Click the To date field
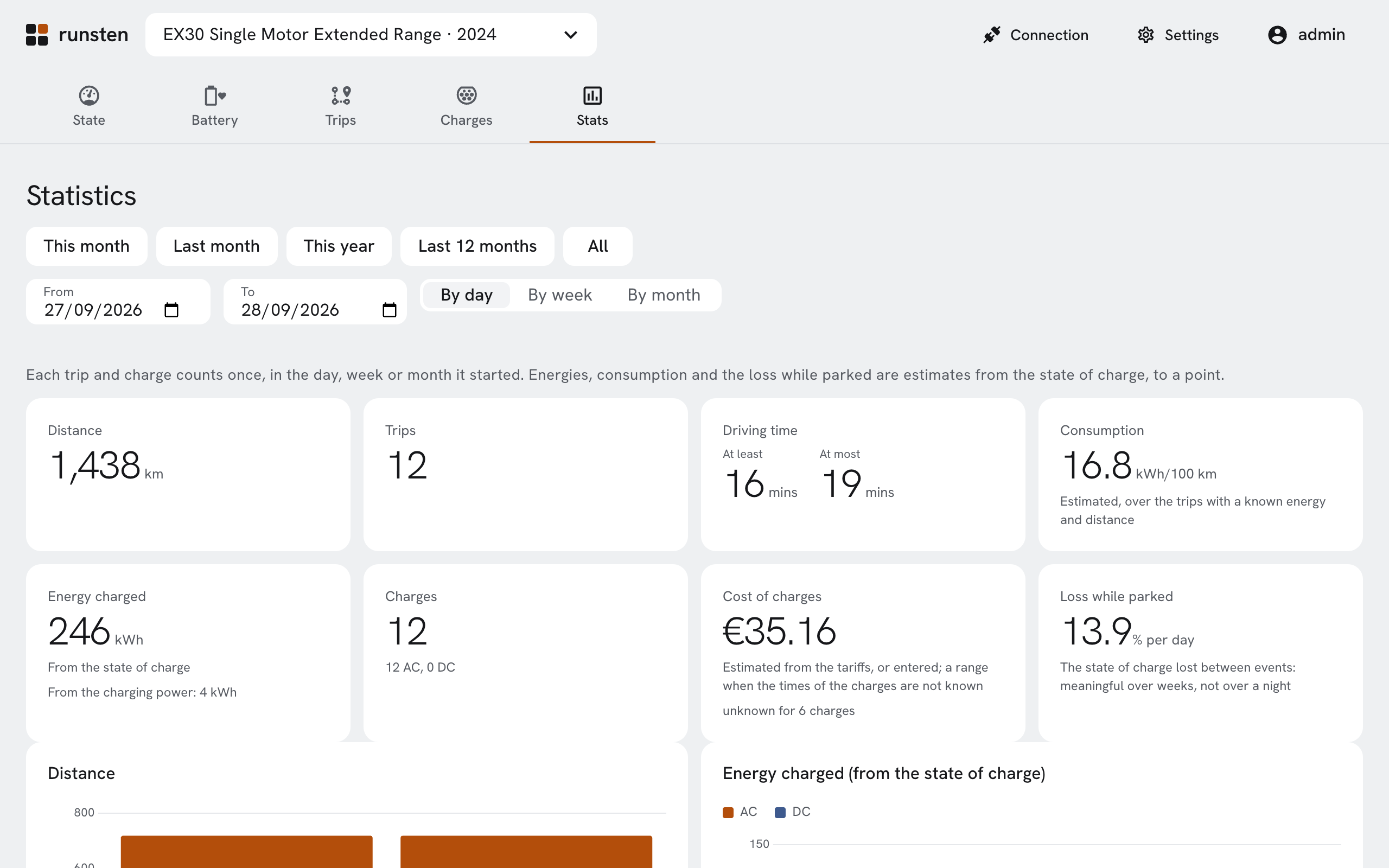The width and height of the screenshot is (1389, 868). [x=315, y=302]
